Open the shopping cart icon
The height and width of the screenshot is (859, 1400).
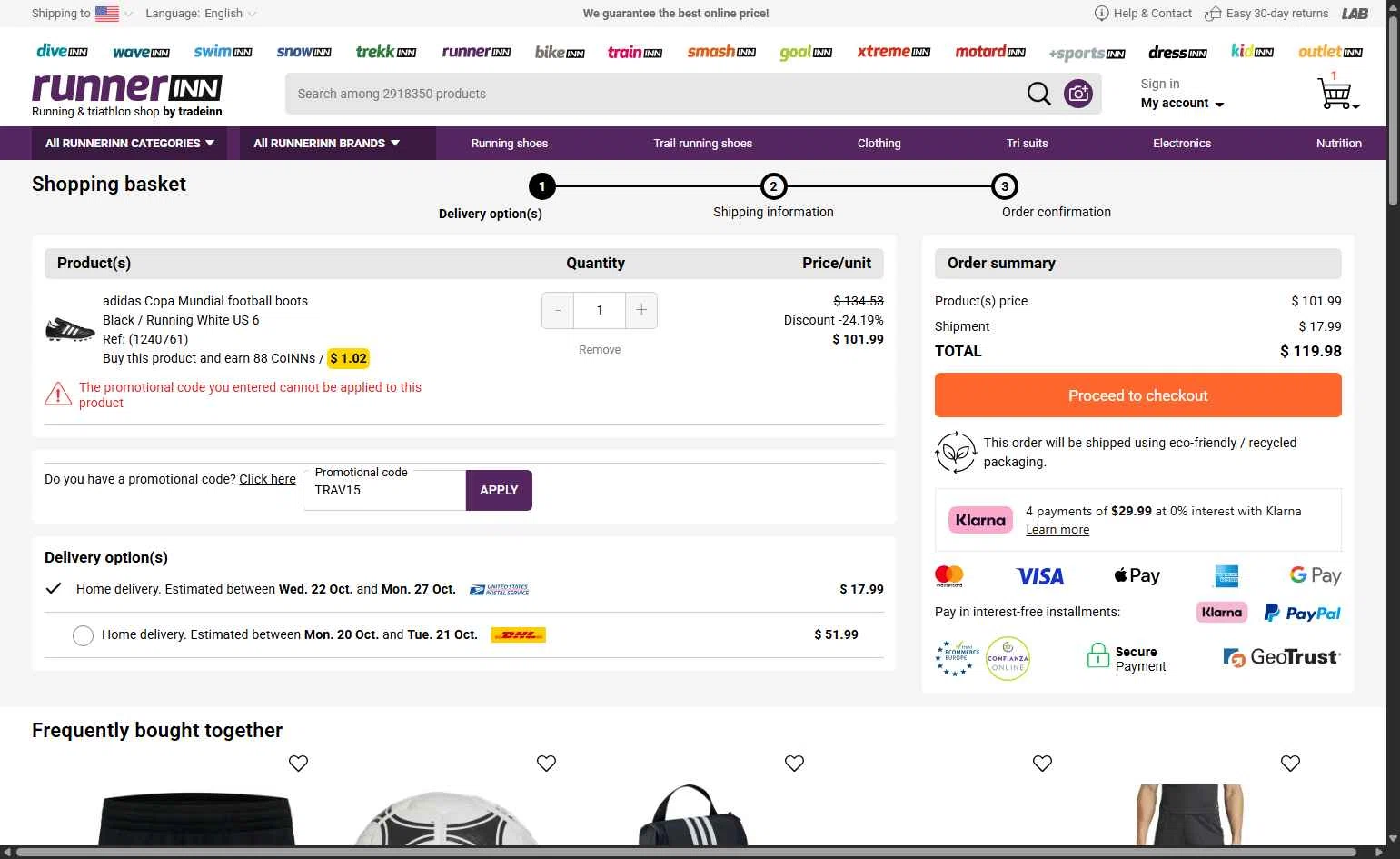click(x=1335, y=94)
